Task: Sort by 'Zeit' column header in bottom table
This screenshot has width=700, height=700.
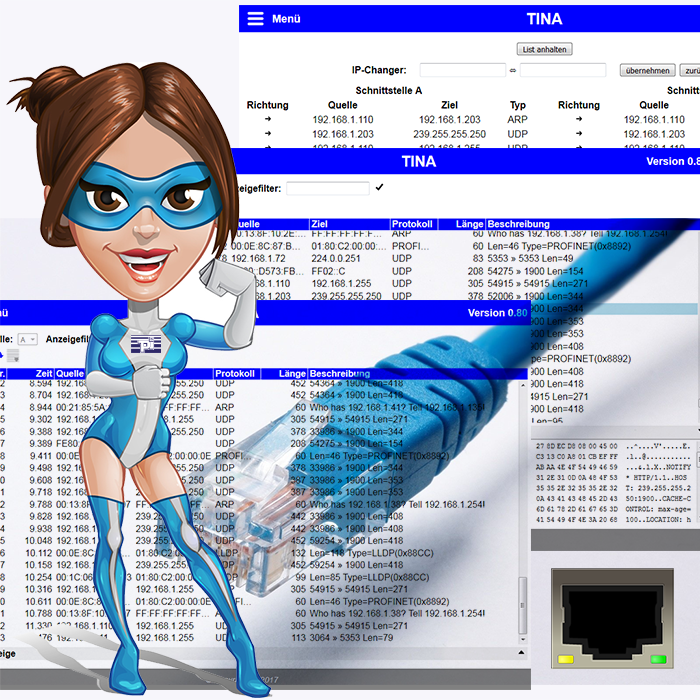Action: tap(44, 374)
